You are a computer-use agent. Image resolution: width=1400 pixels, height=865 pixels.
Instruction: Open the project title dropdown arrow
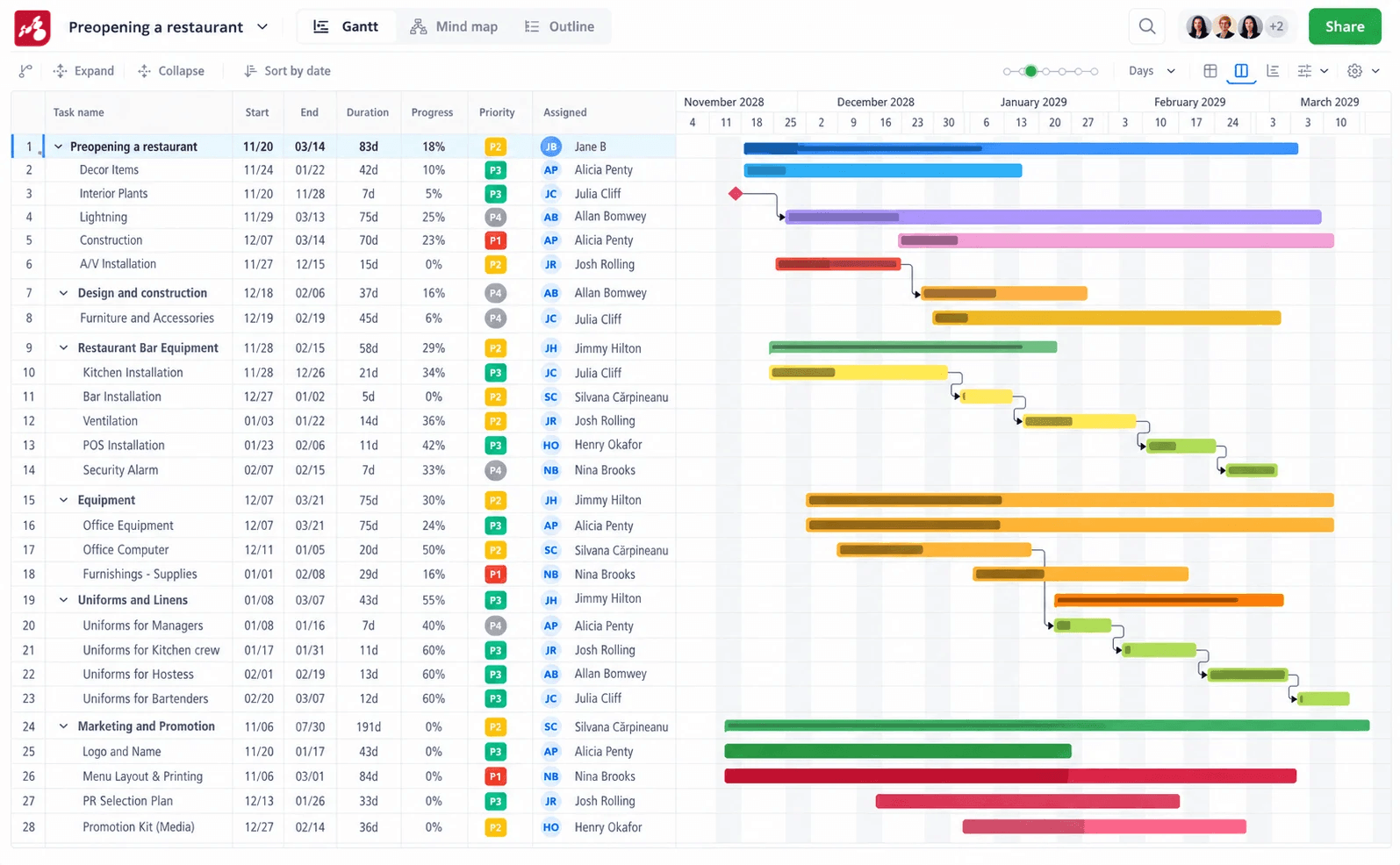(x=262, y=26)
